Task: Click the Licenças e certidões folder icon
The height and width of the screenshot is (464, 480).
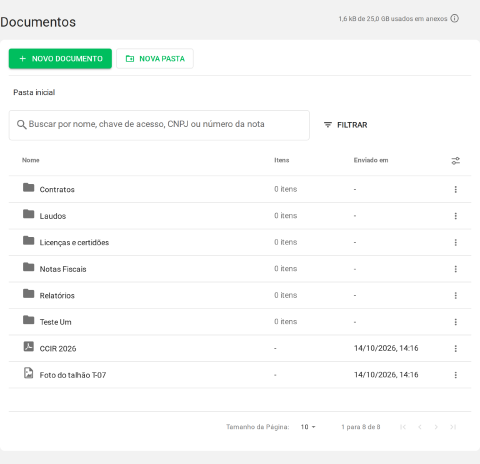Action: (29, 241)
